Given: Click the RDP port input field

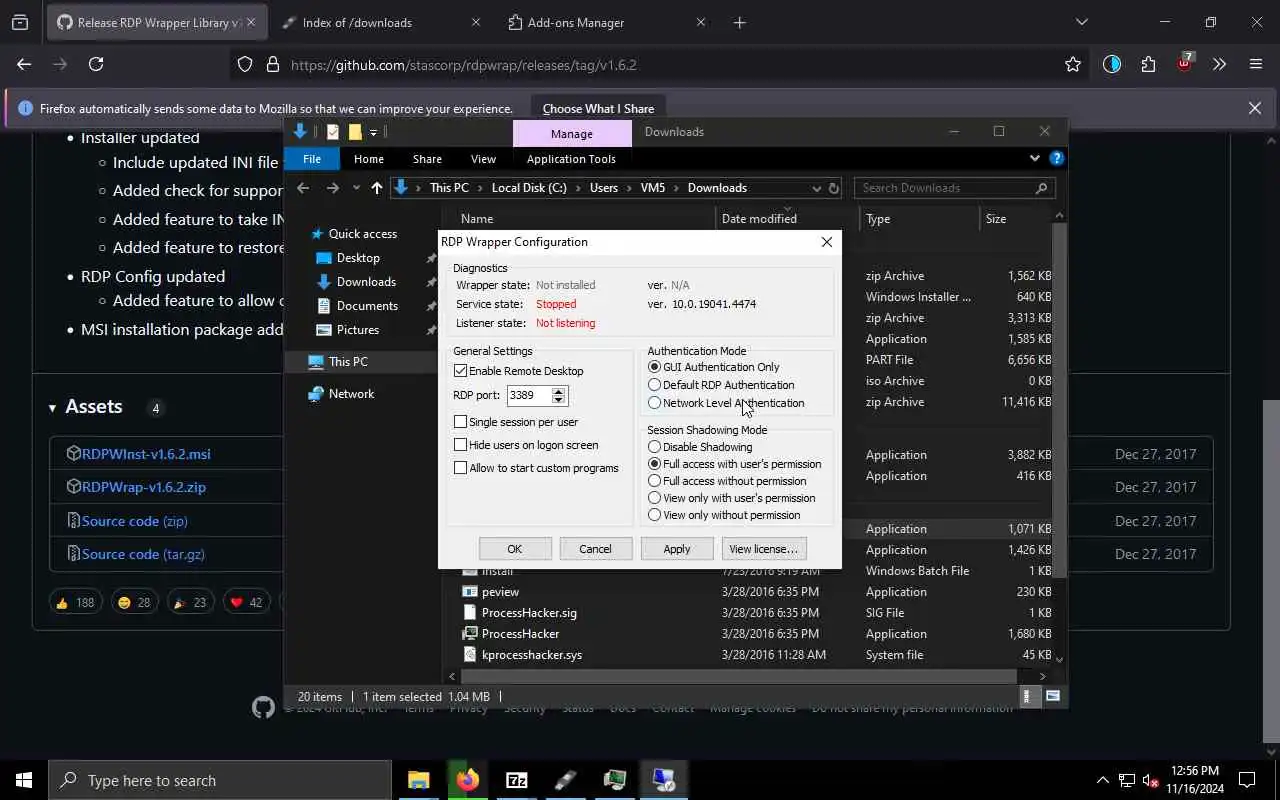Looking at the screenshot, I should click(529, 395).
